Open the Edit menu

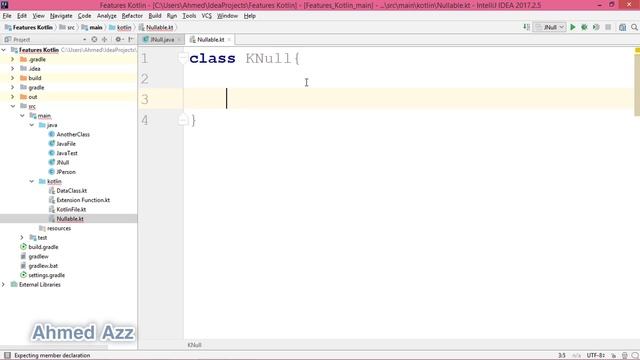[x=22, y=16]
